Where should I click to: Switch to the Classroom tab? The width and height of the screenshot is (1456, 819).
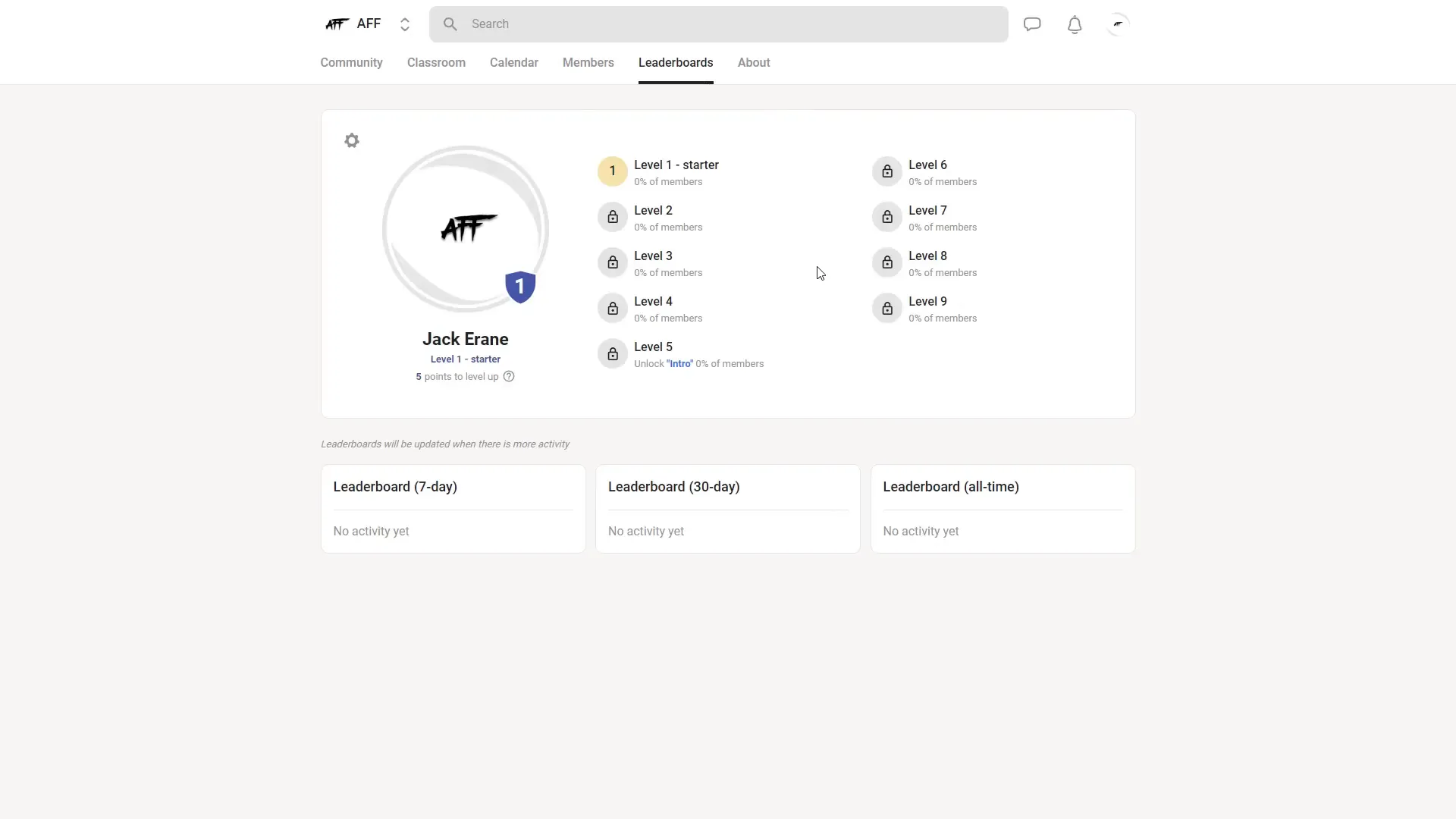click(436, 63)
